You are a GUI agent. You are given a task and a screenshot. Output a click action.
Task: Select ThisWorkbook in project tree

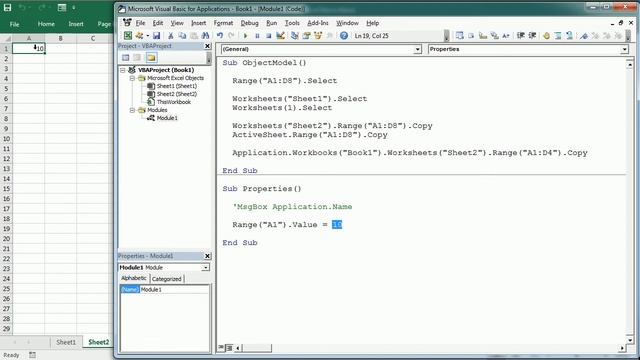tap(173, 102)
